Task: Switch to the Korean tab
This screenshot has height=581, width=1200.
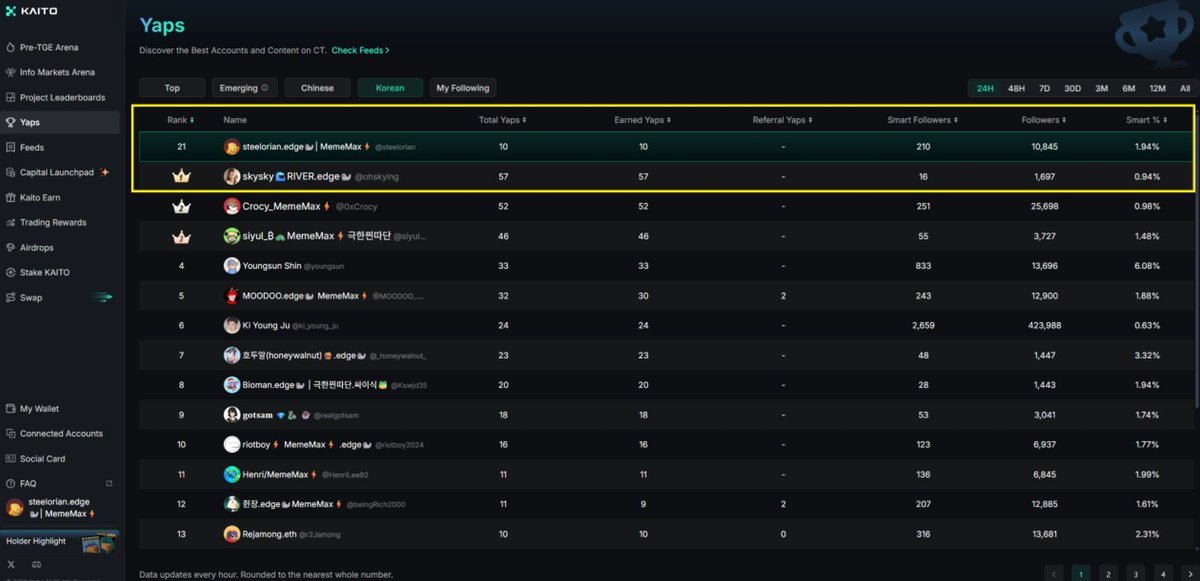Action: [390, 88]
